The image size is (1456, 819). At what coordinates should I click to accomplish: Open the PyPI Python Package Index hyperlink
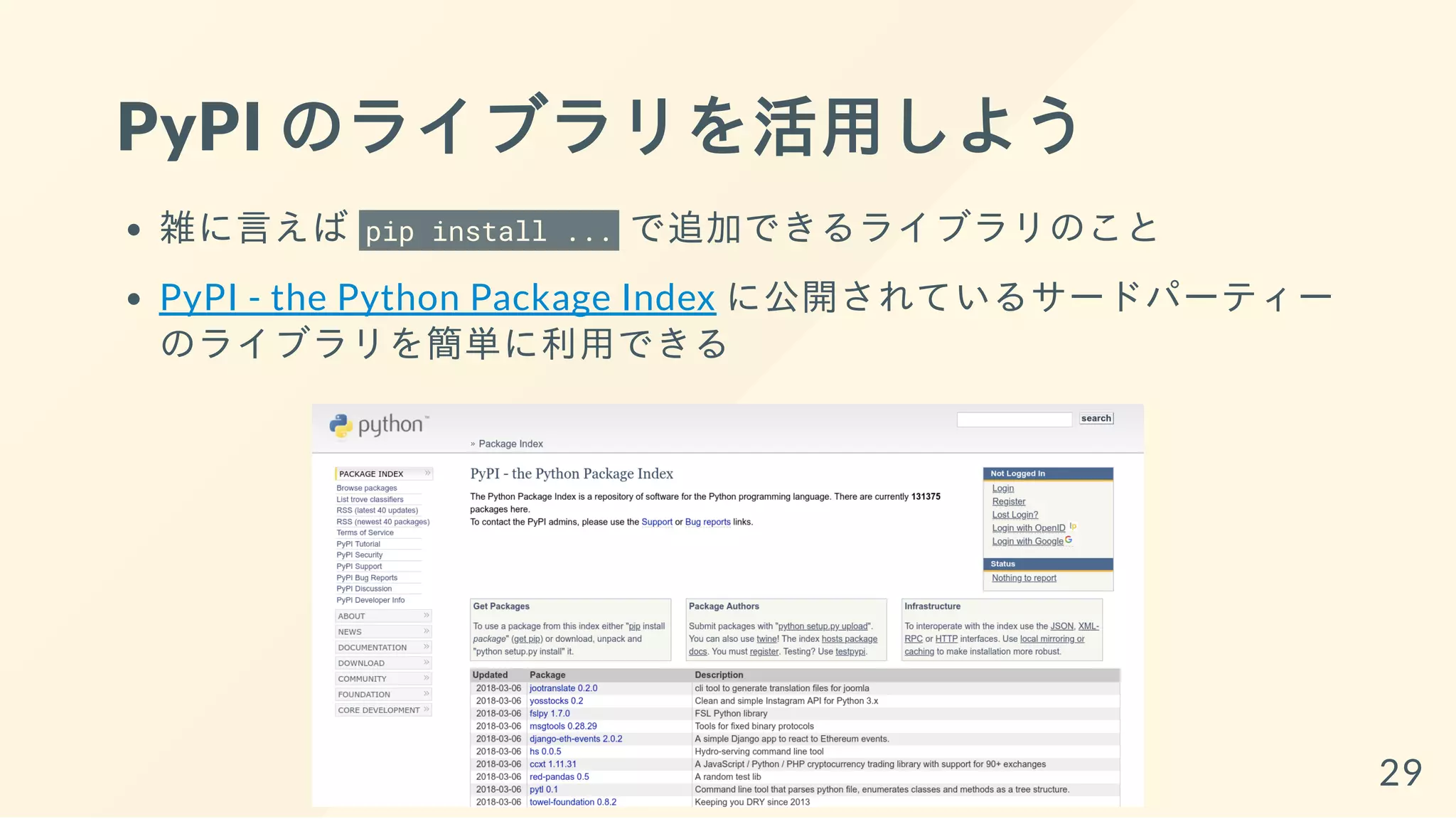click(x=437, y=297)
